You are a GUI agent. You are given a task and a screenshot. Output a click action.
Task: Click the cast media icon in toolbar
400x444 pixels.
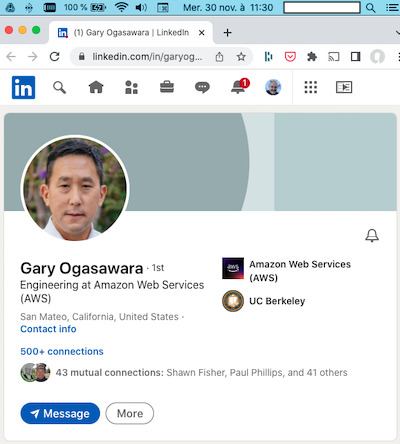click(334, 57)
